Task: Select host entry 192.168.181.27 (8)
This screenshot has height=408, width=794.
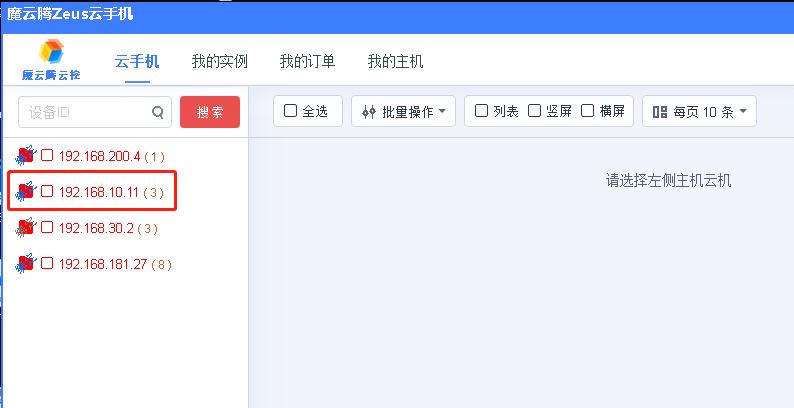Action: [x=115, y=264]
